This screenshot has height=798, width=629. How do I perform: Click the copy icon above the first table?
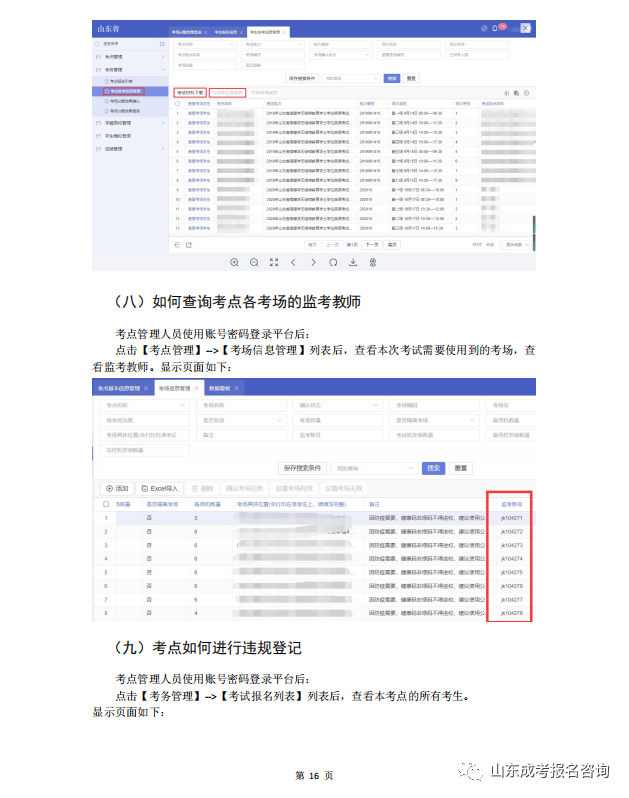click(x=516, y=93)
